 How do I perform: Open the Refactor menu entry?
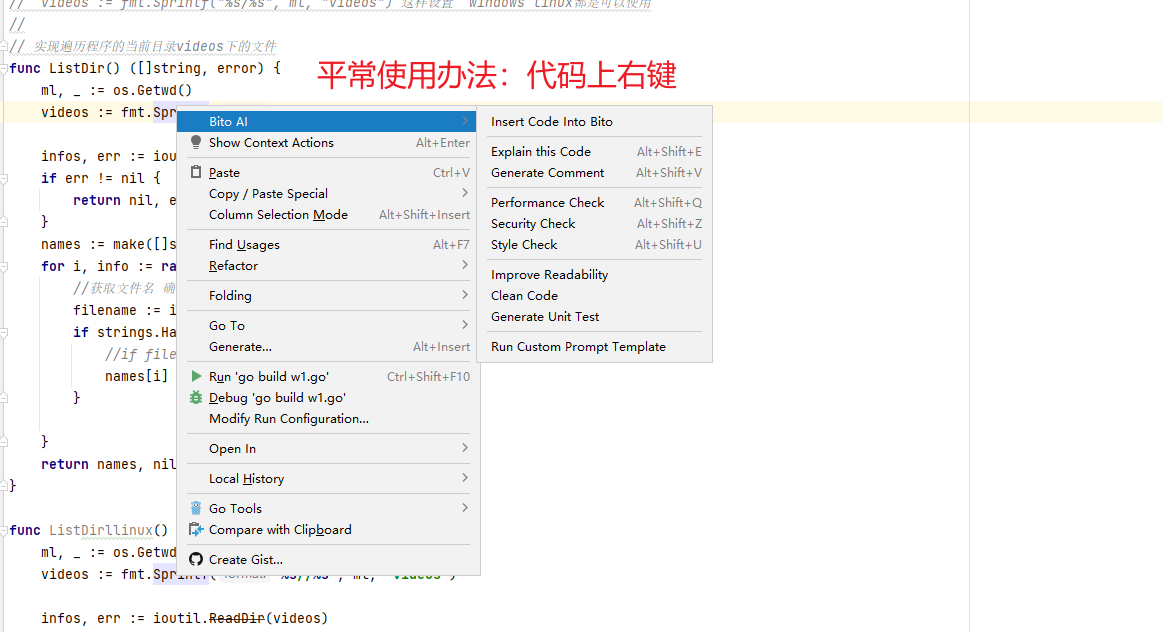point(327,265)
